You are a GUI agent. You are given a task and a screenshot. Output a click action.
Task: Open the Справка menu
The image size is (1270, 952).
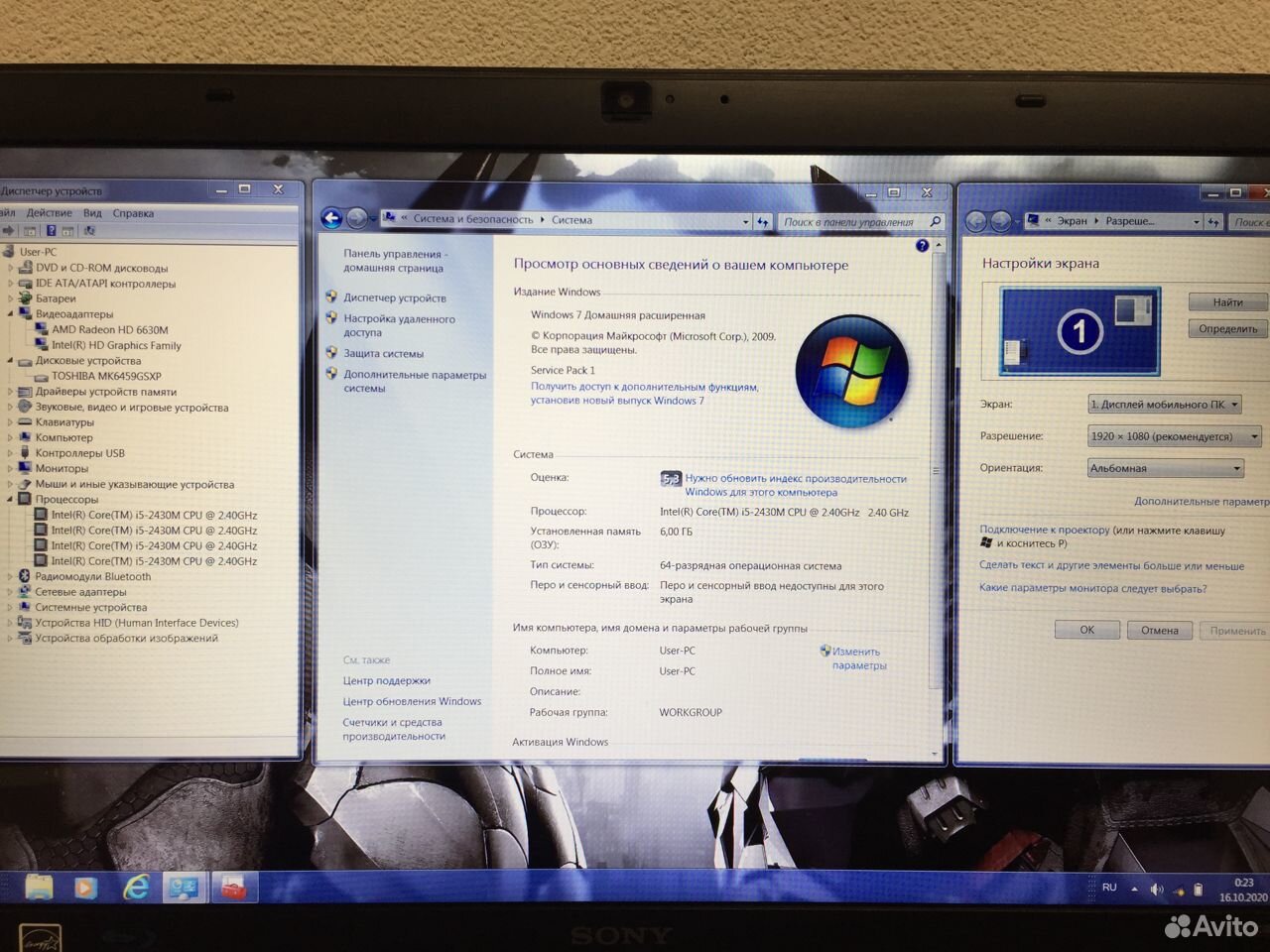pyautogui.click(x=133, y=213)
